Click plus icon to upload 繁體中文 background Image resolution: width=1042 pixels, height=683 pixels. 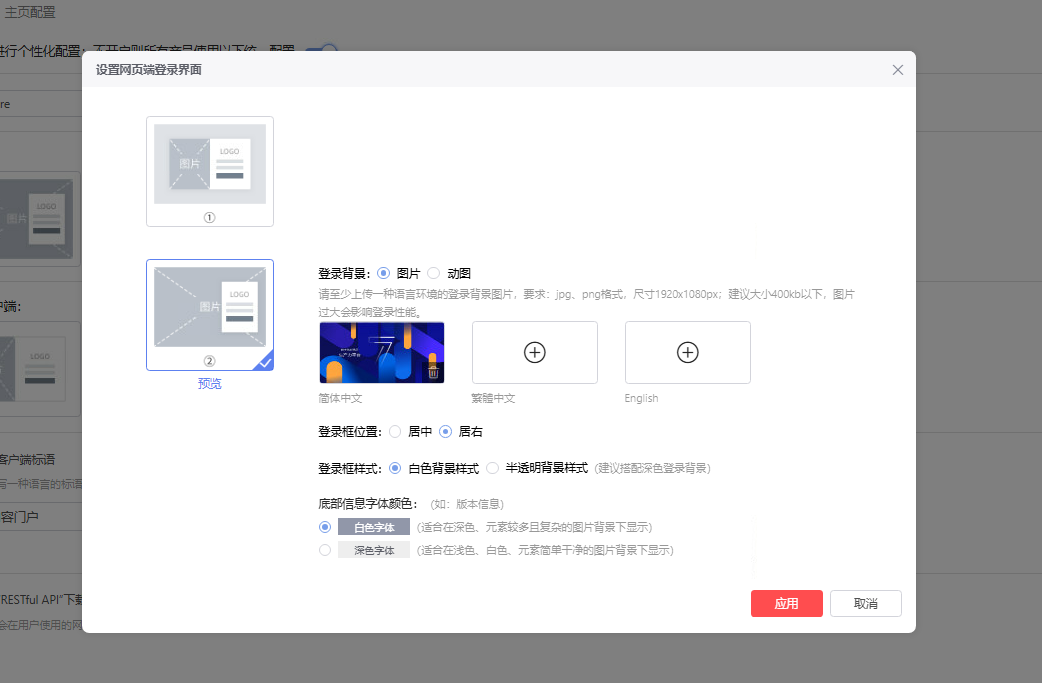click(x=534, y=352)
